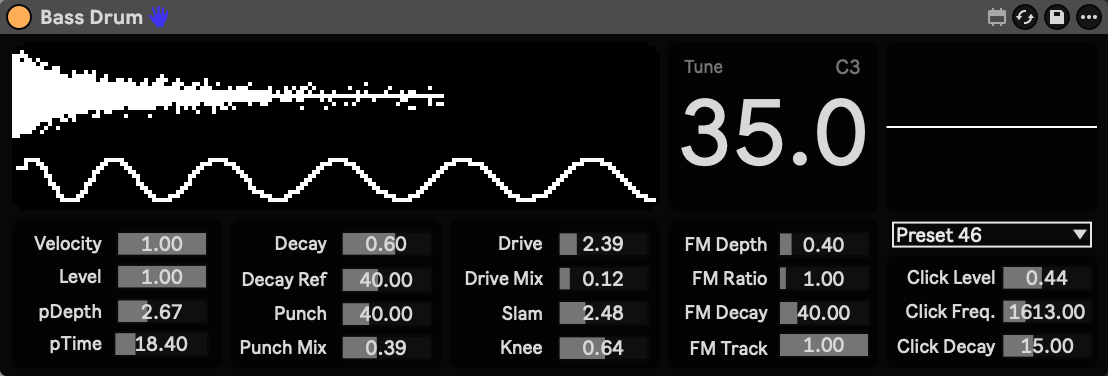Click the hot-swap preset circular arrows icon

(1025, 18)
